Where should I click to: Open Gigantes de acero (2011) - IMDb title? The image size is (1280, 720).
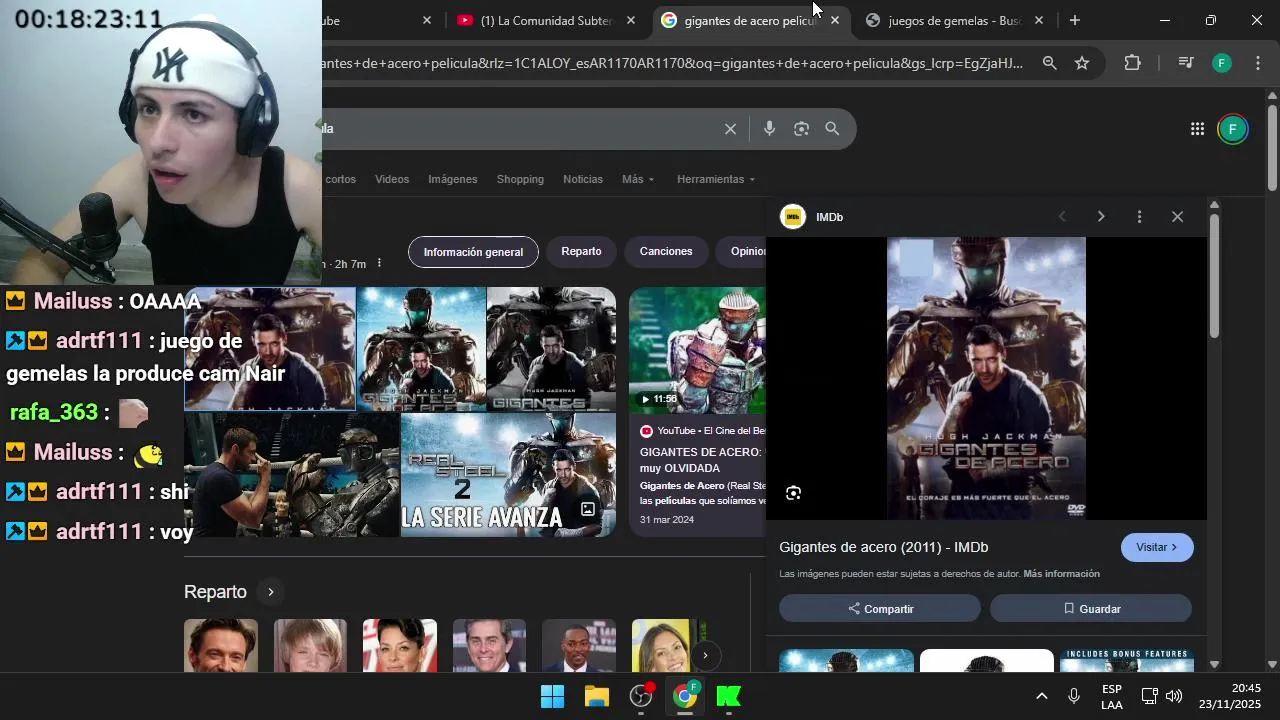click(x=883, y=547)
